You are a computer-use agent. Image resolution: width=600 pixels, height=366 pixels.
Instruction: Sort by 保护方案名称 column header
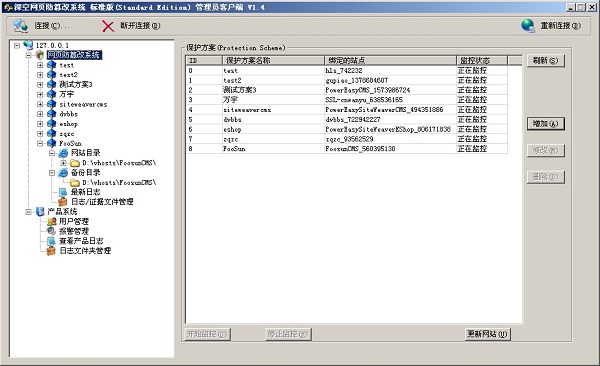pyautogui.click(x=273, y=60)
